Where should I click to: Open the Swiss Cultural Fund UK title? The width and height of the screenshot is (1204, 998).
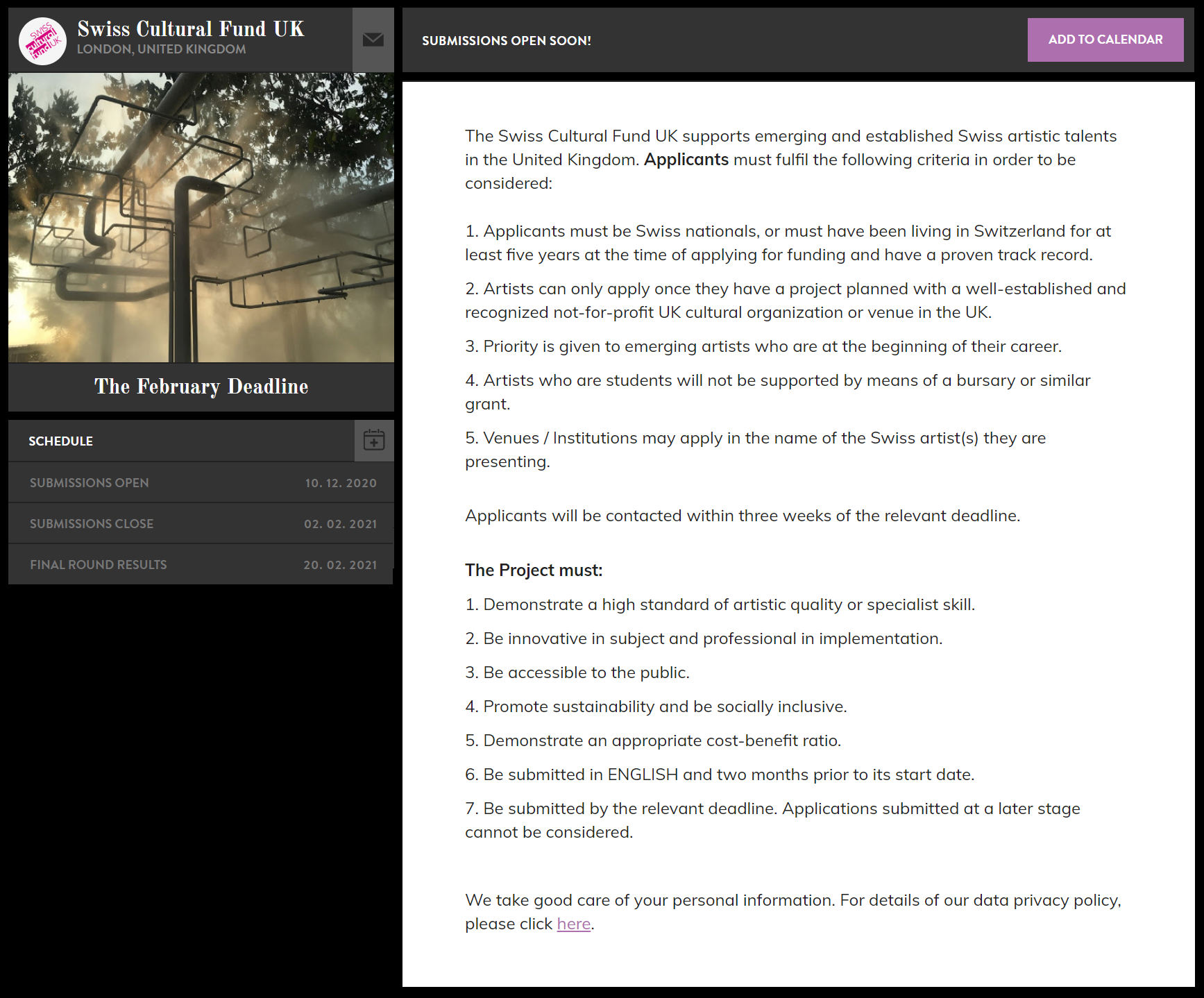191,29
